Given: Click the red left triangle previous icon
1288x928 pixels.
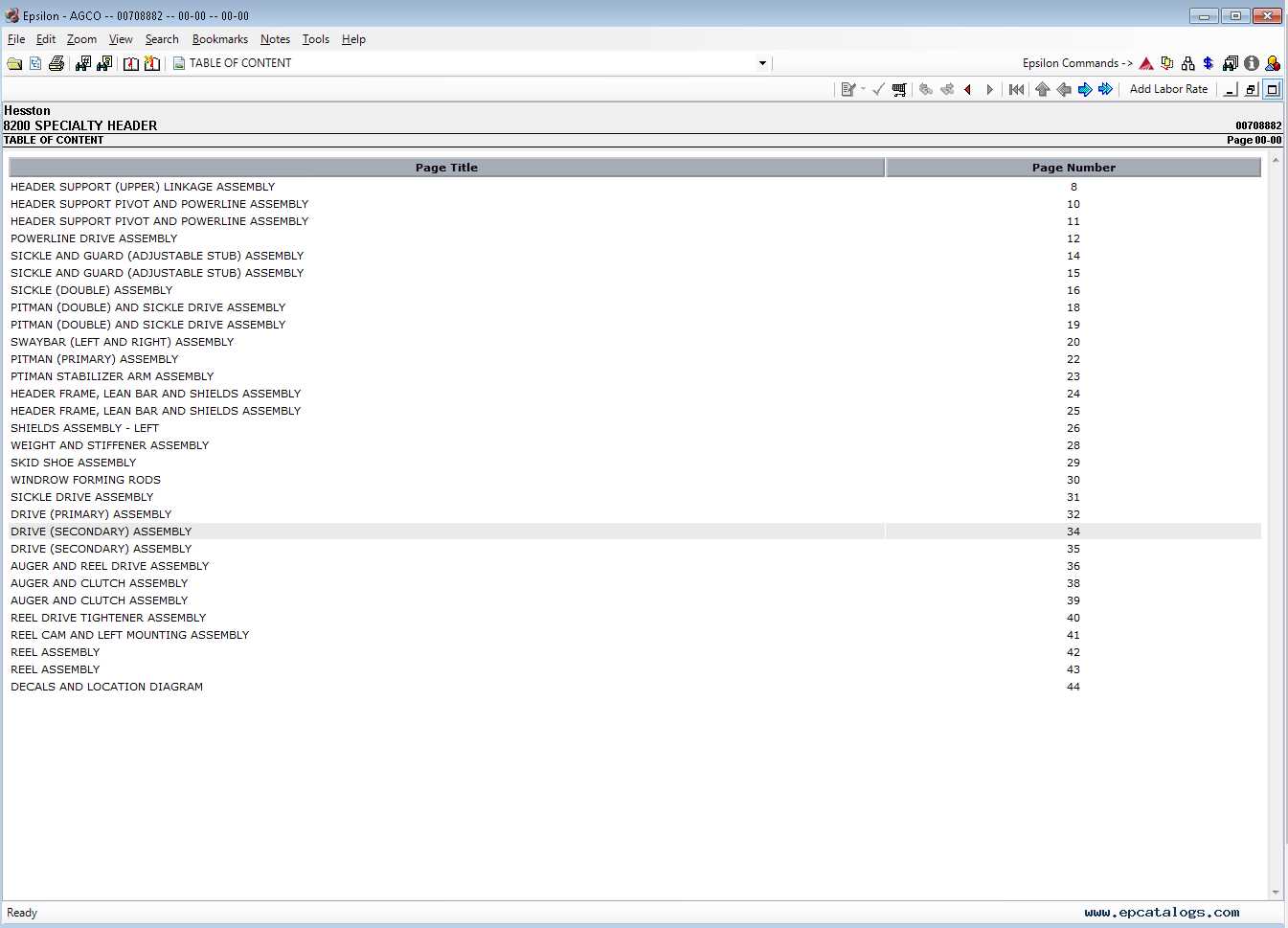Looking at the screenshot, I should tap(968, 89).
